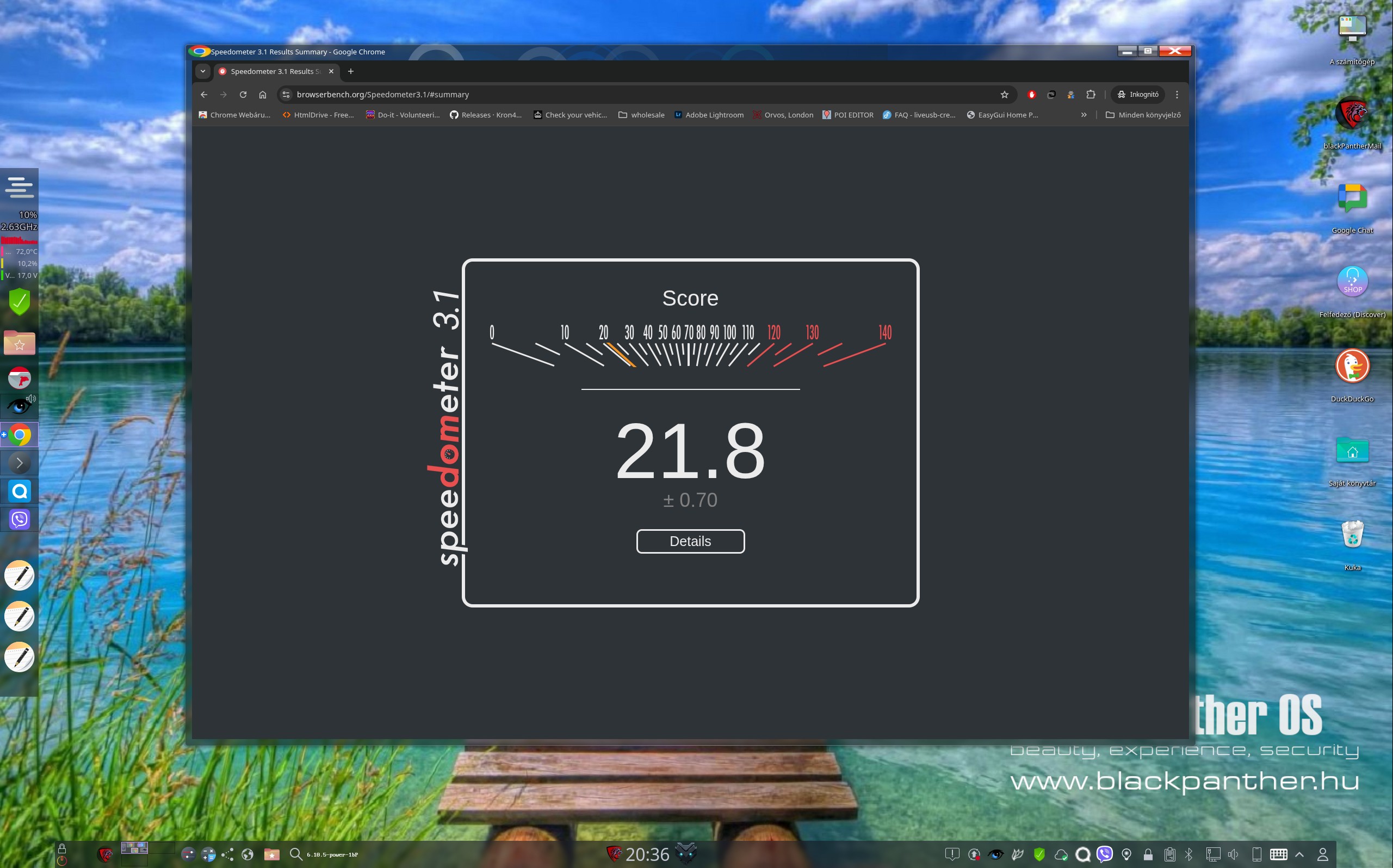
Task: Show hidden system tray icons arrow
Action: [x=1299, y=854]
